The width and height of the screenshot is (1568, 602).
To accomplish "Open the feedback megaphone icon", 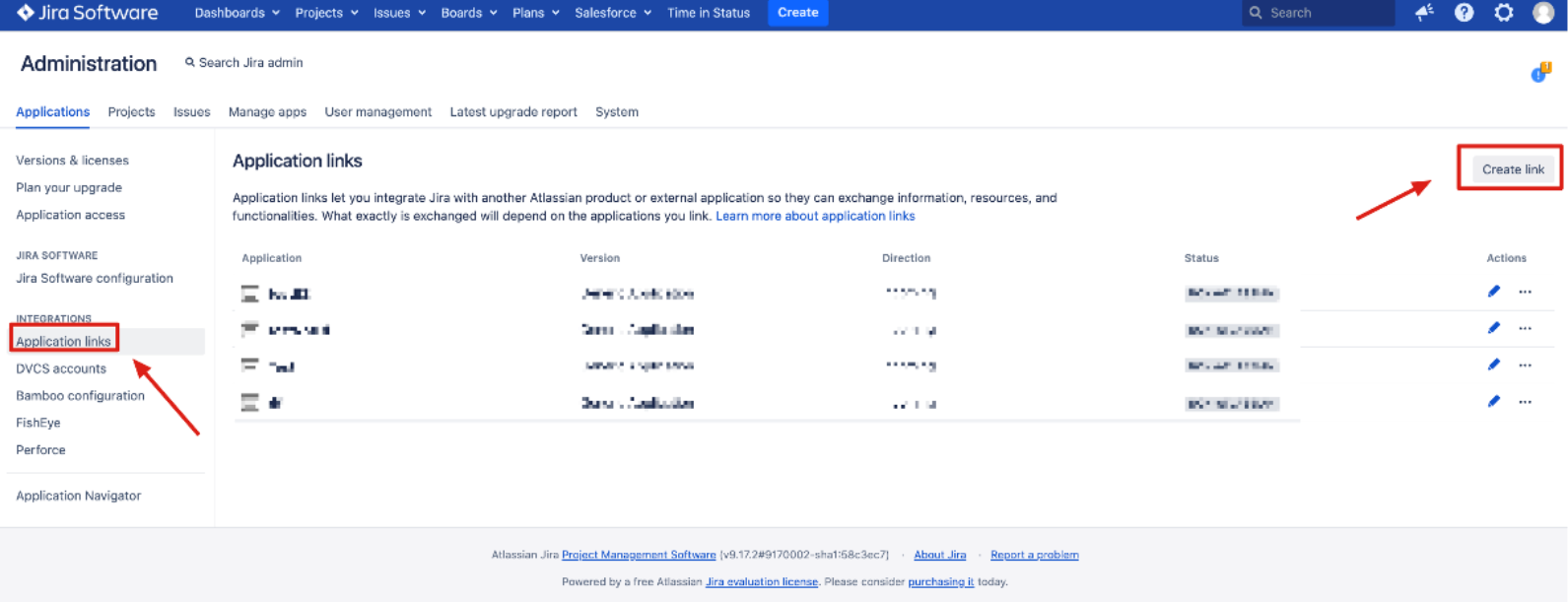I will coord(1424,13).
